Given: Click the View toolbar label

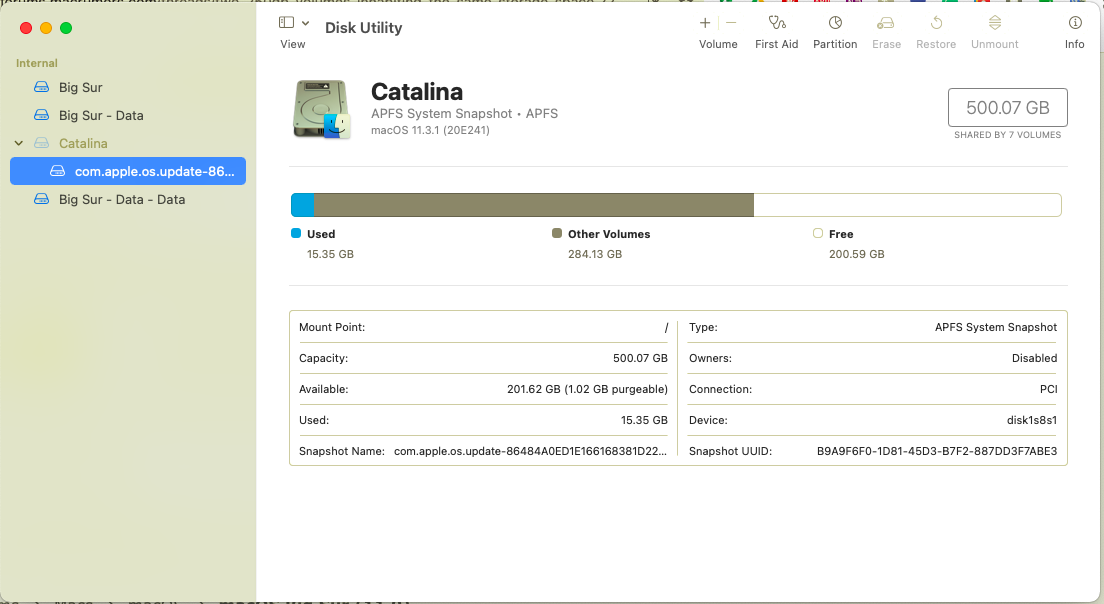Looking at the screenshot, I should point(293,44).
